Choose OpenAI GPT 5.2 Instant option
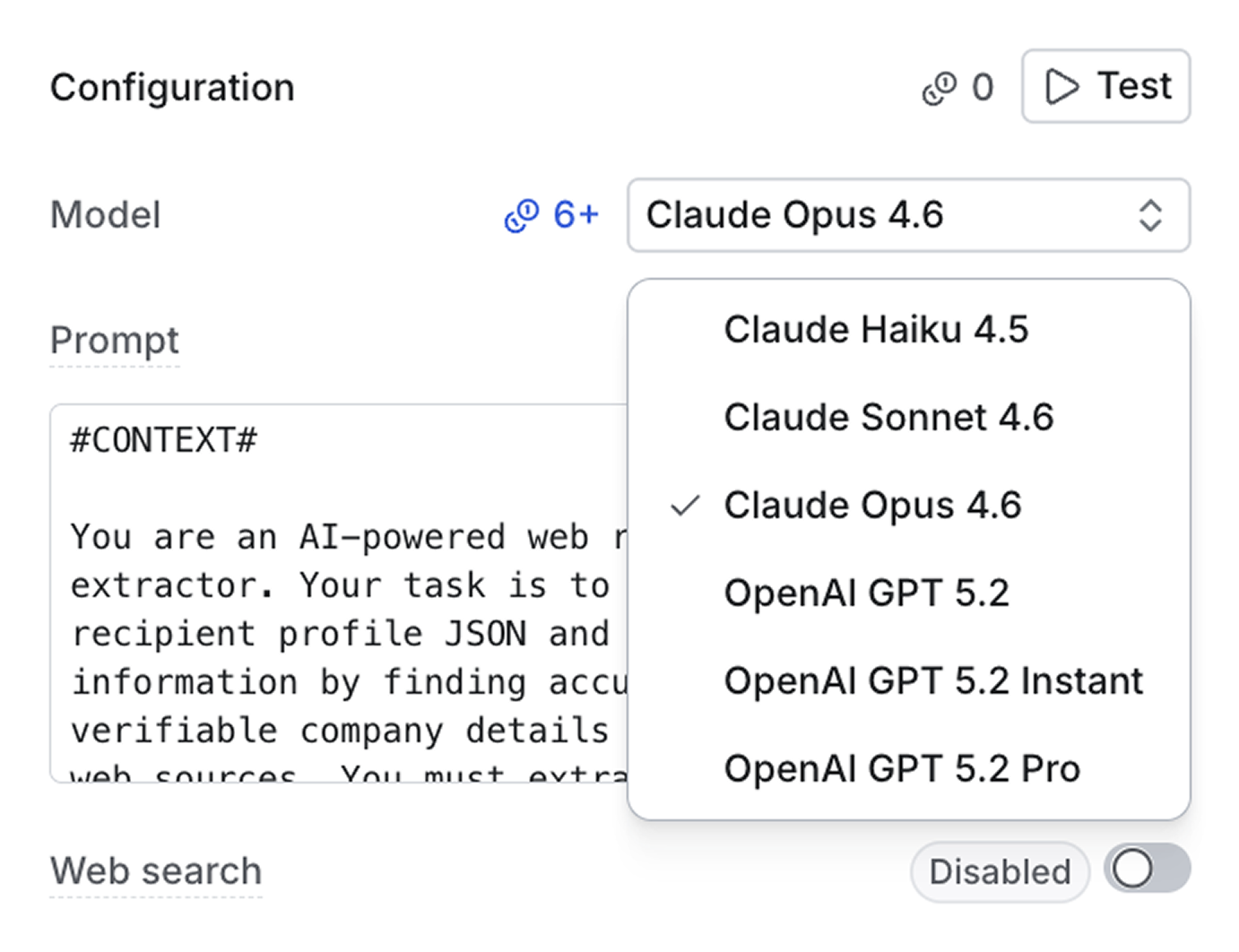Image resolution: width=1239 pixels, height=952 pixels. point(933,681)
